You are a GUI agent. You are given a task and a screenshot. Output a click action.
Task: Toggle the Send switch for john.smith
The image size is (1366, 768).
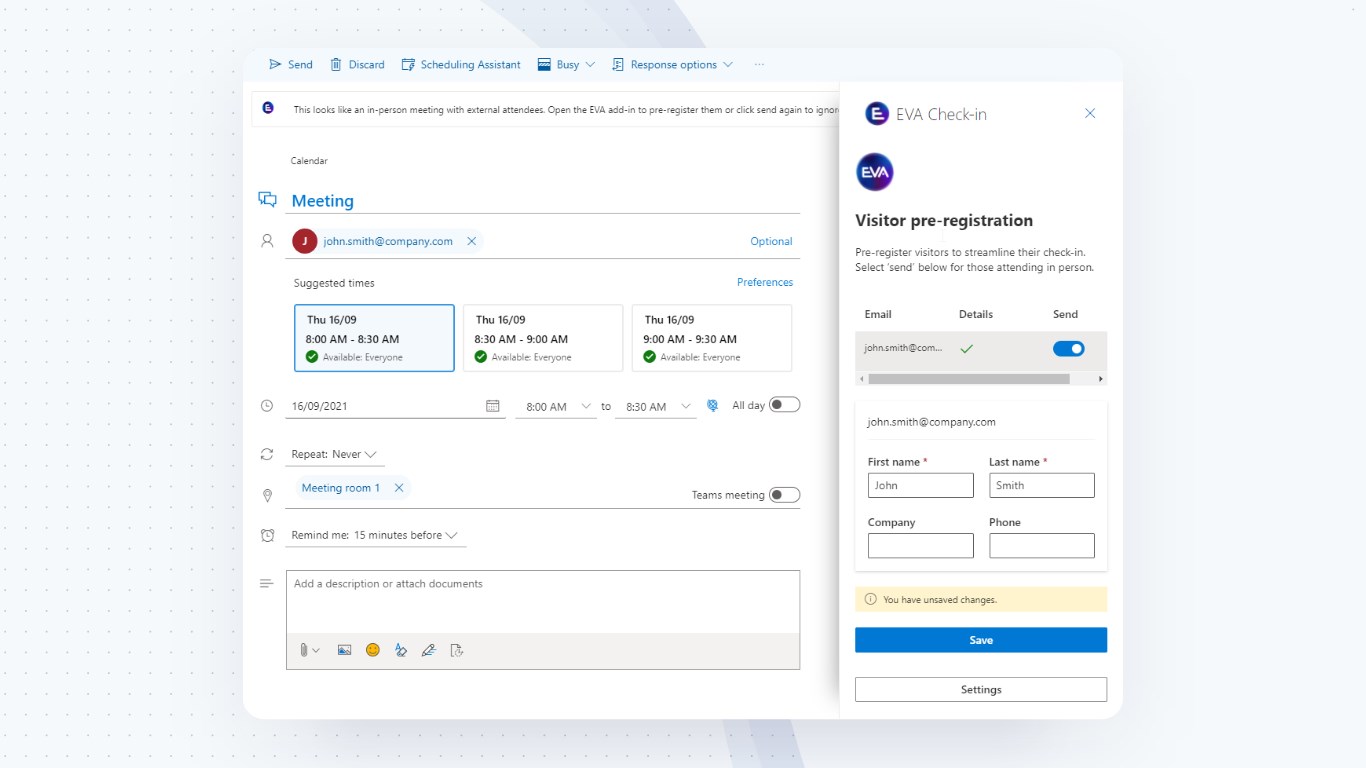click(x=1069, y=349)
